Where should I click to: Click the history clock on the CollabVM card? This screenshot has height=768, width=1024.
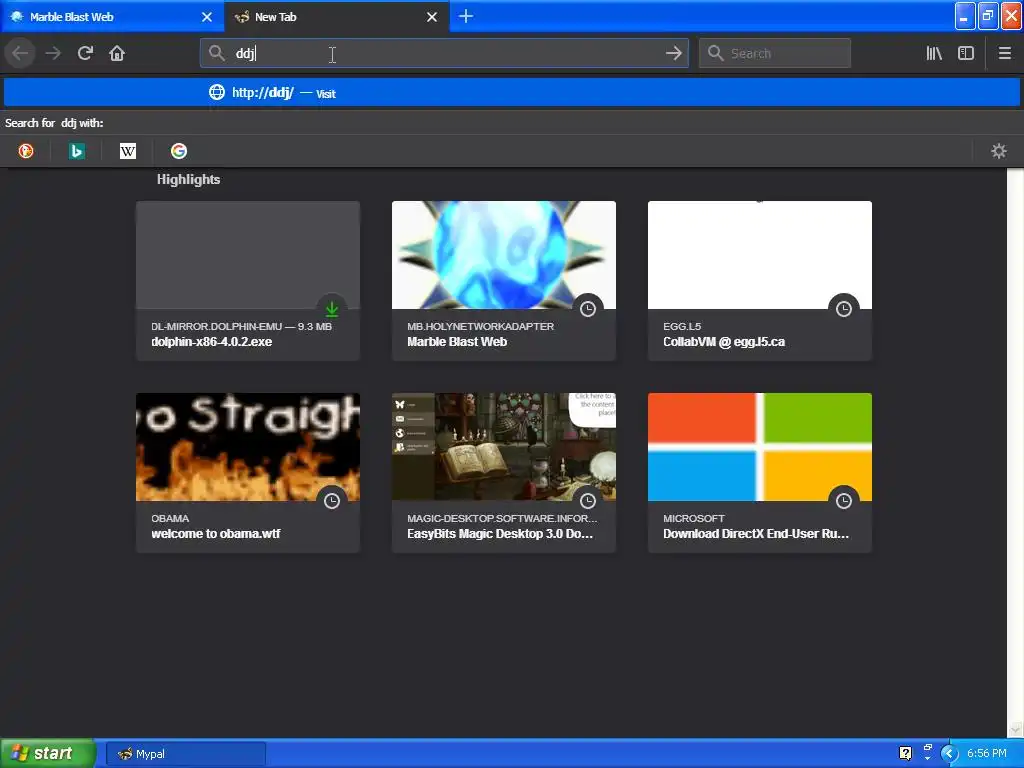[844, 308]
